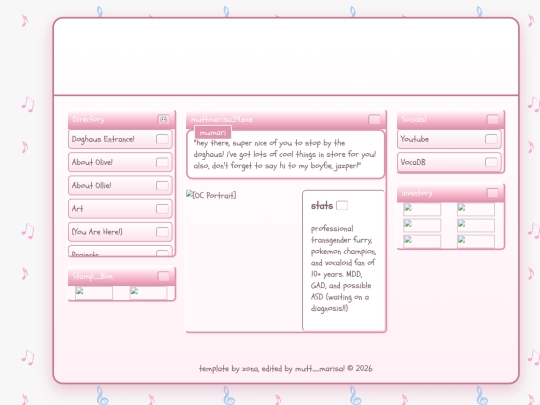Screen dimensions: 540x405
Task: Visit the VocaDB social link
Action: (x=449, y=162)
